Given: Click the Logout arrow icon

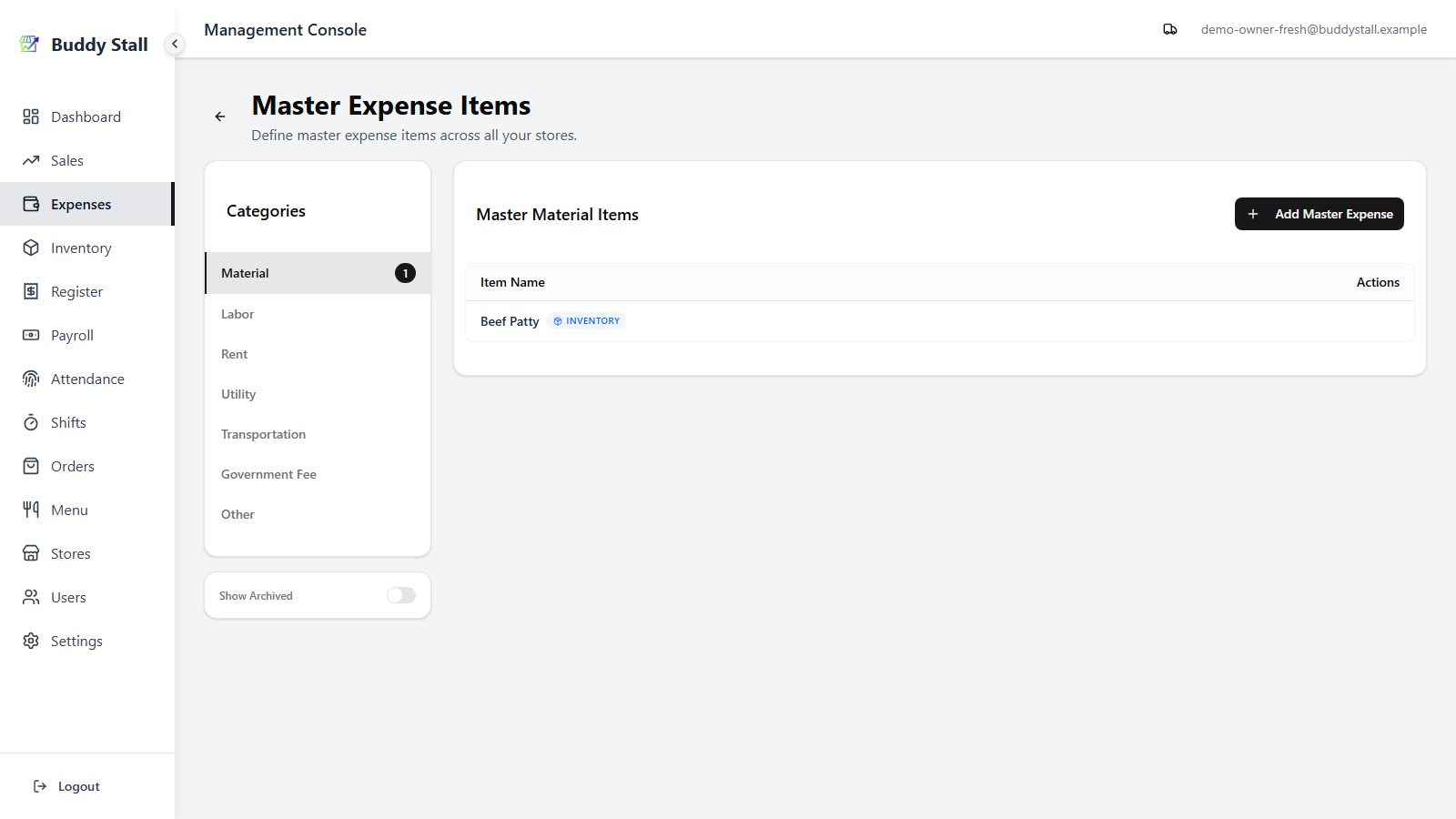Looking at the screenshot, I should (40, 786).
